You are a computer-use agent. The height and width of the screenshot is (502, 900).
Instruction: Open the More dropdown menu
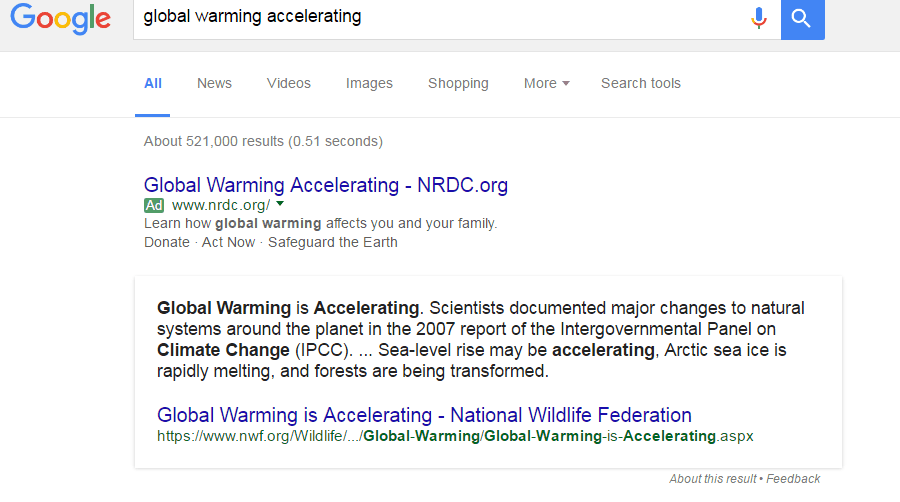(x=546, y=83)
